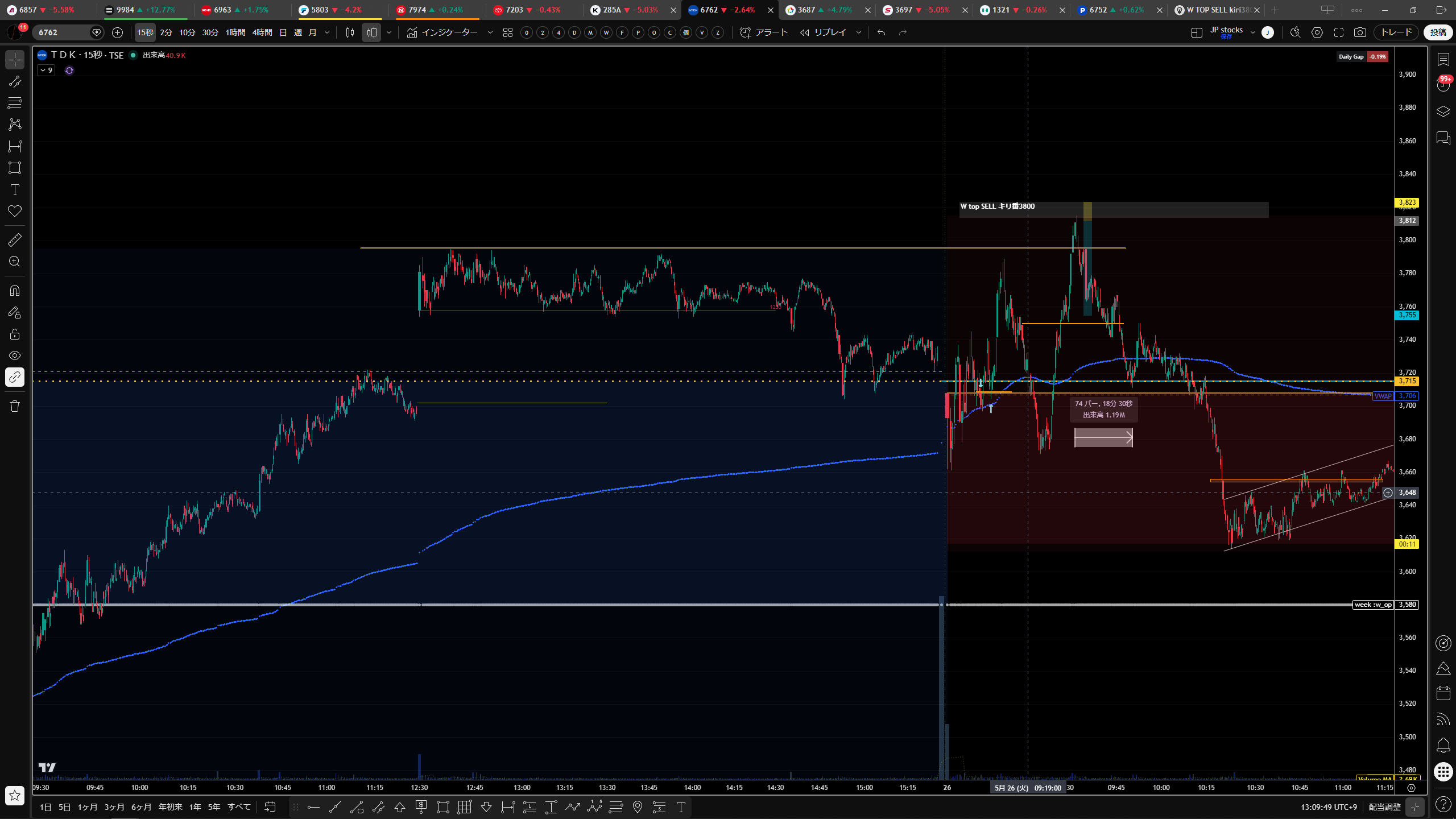Viewport: 1456px width, 819px height.
Task: Take a chart snapshot with camera icon
Action: point(1360,32)
